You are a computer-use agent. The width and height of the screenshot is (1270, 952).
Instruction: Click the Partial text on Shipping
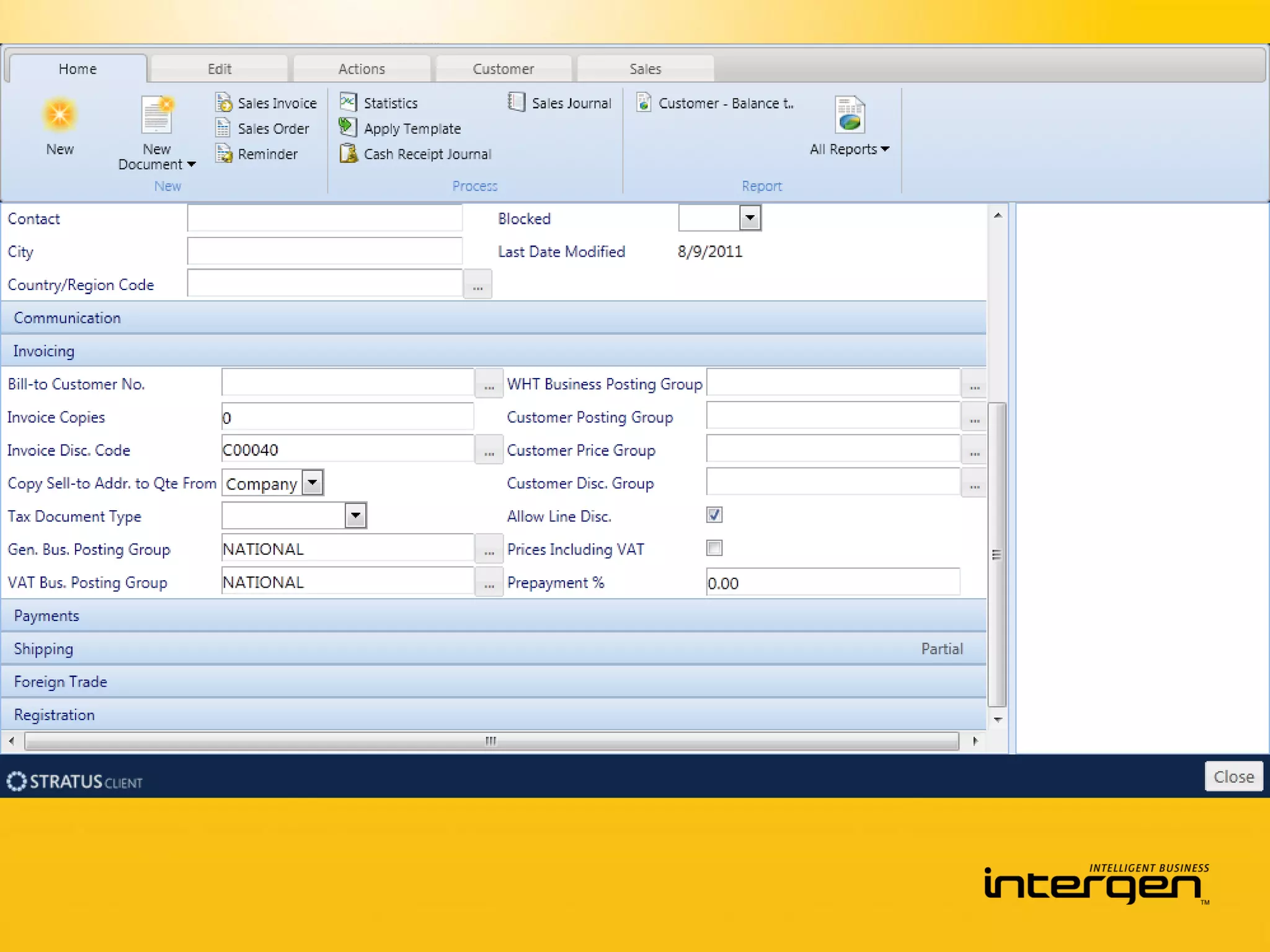click(942, 649)
